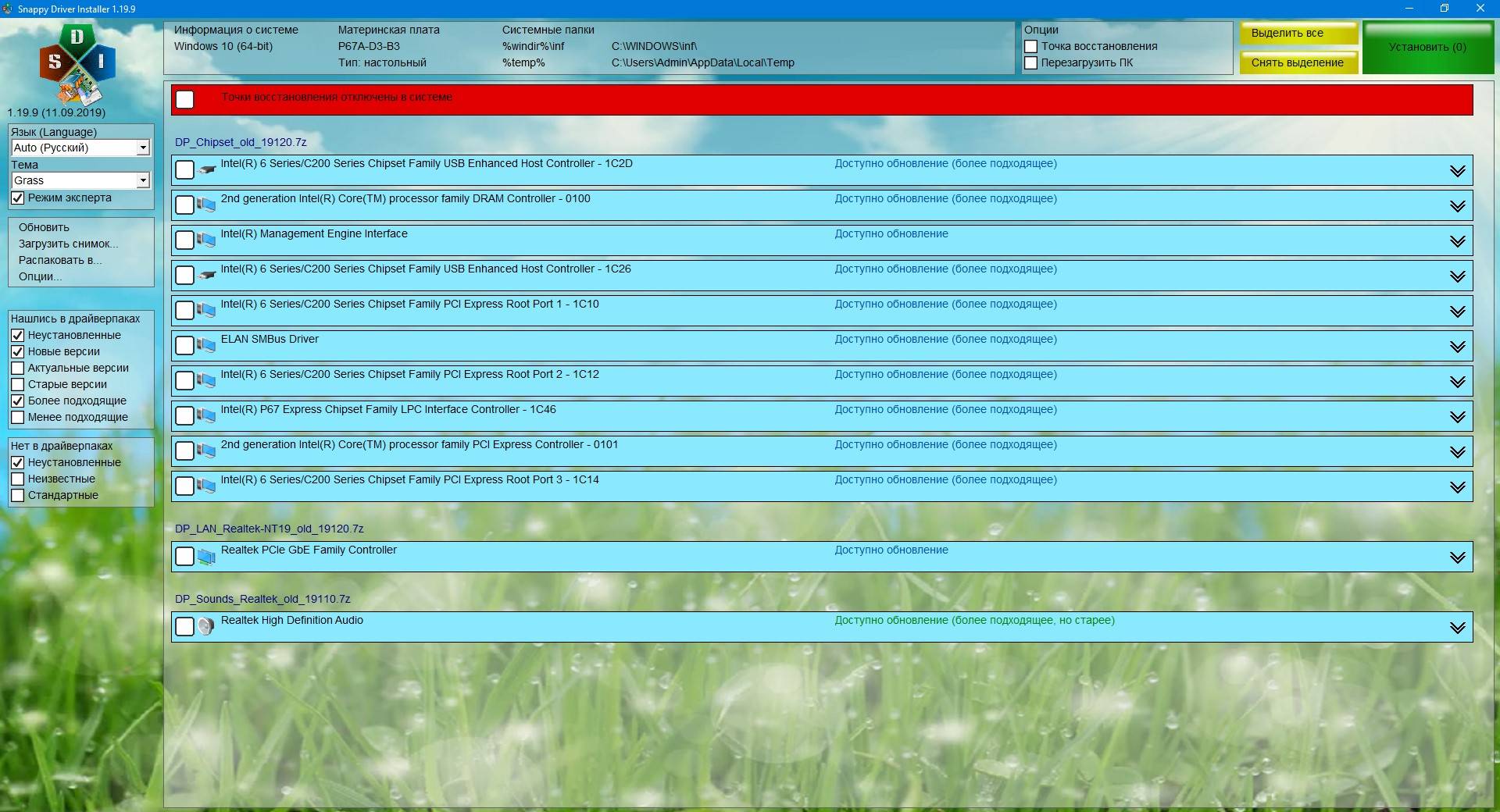This screenshot has height=812, width=1500.
Task: Click device icon for ELAN SMBus Driver
Action: (206, 345)
